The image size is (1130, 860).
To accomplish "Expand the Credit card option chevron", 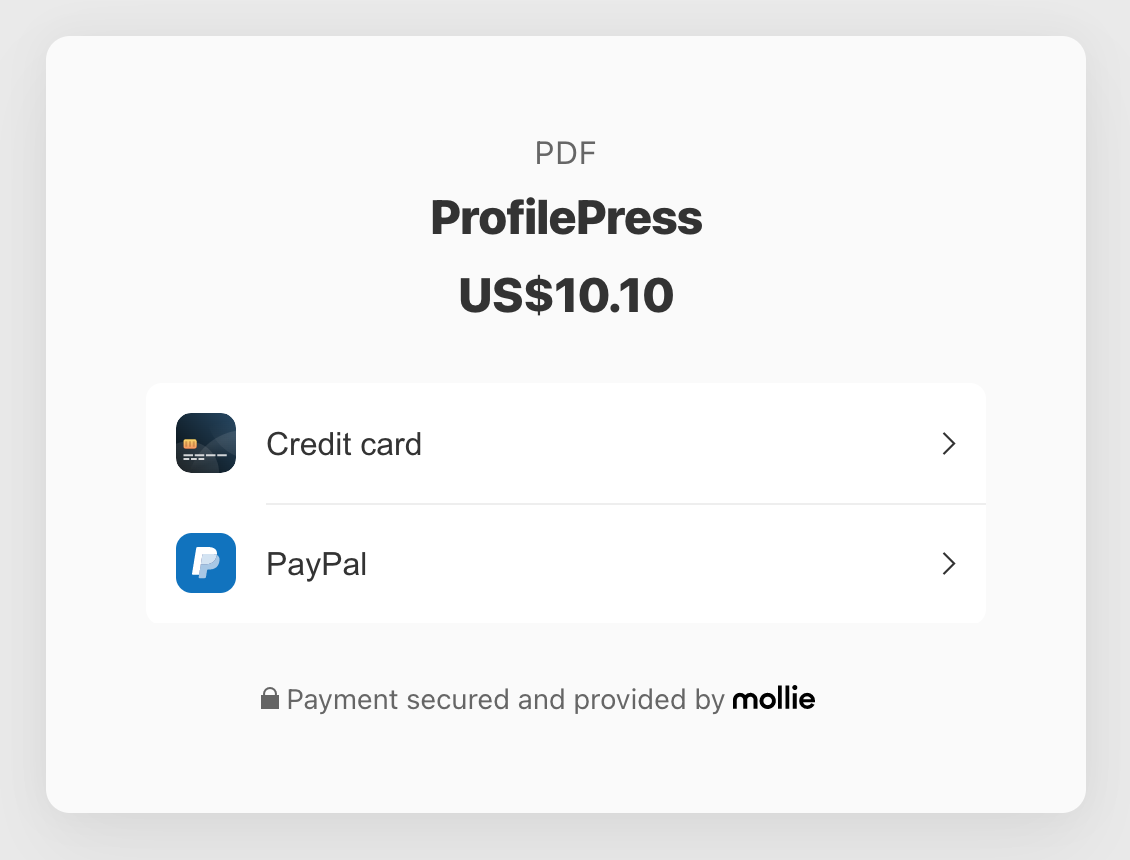I will tap(949, 444).
